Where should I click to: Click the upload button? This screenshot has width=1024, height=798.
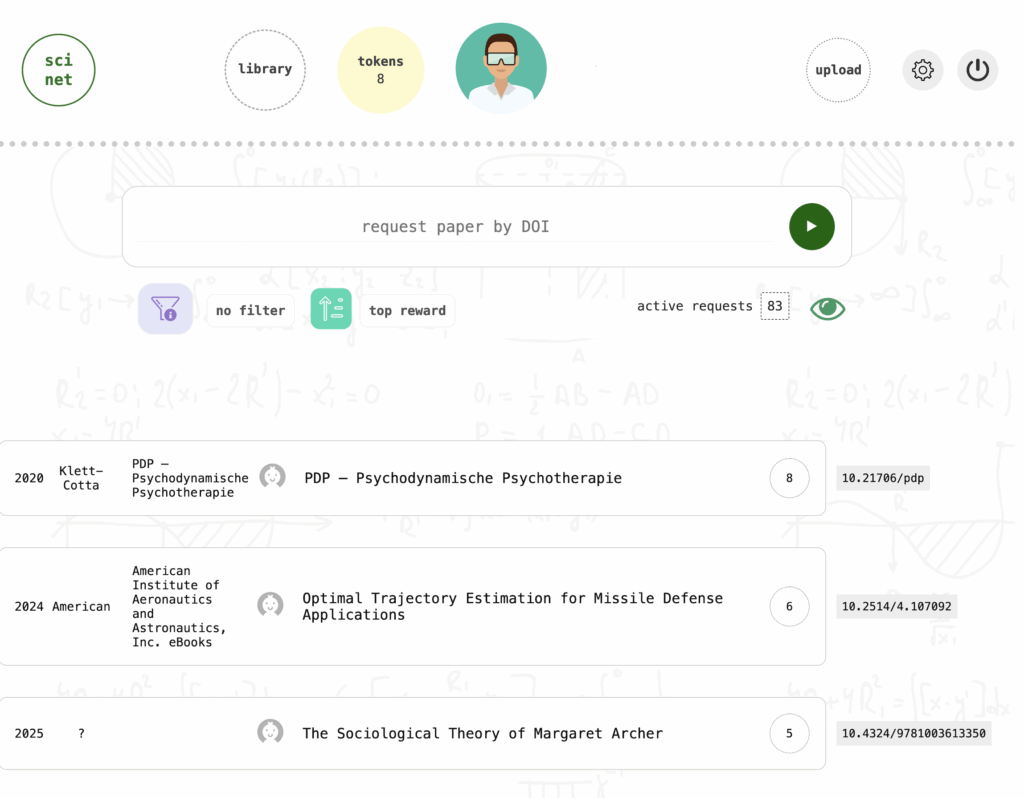(838, 70)
